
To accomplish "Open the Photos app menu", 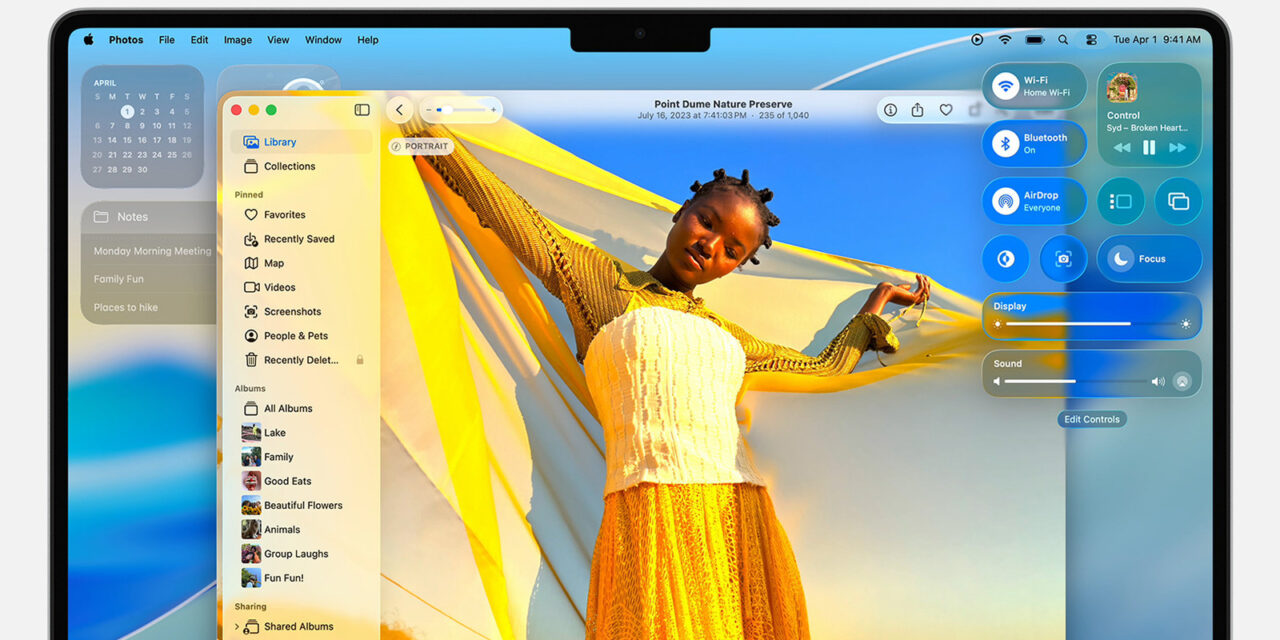I will [x=126, y=40].
